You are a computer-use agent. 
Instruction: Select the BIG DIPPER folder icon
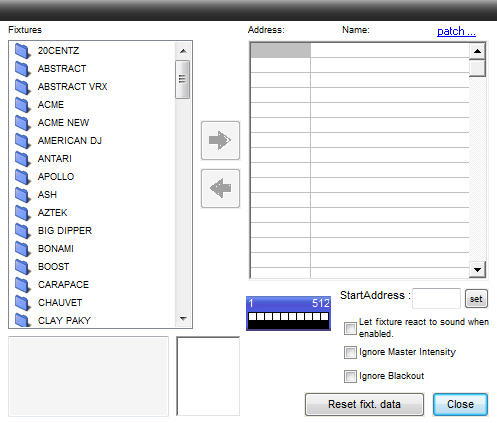tap(23, 231)
